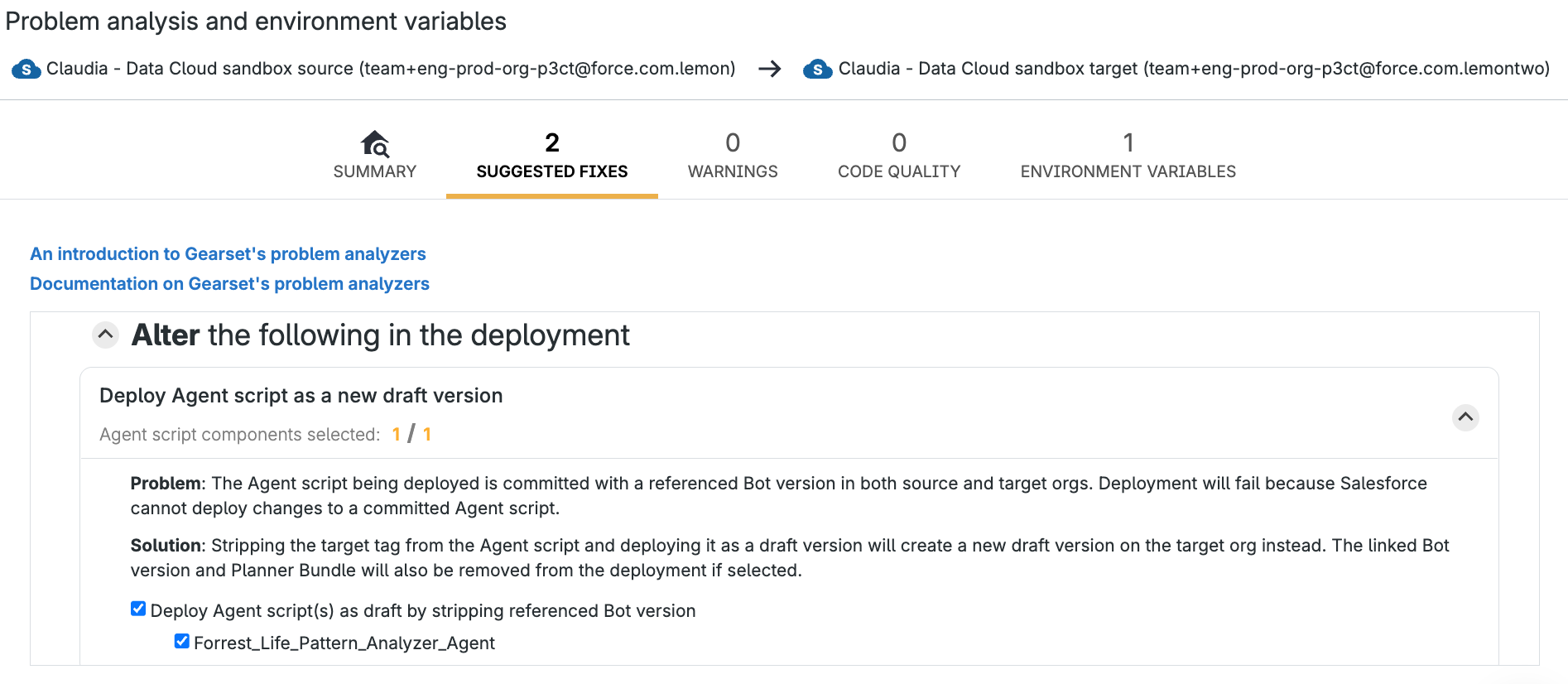The width and height of the screenshot is (1568, 684).
Task: Open introduction to Gearset's problem analyzers link
Action: 228,254
